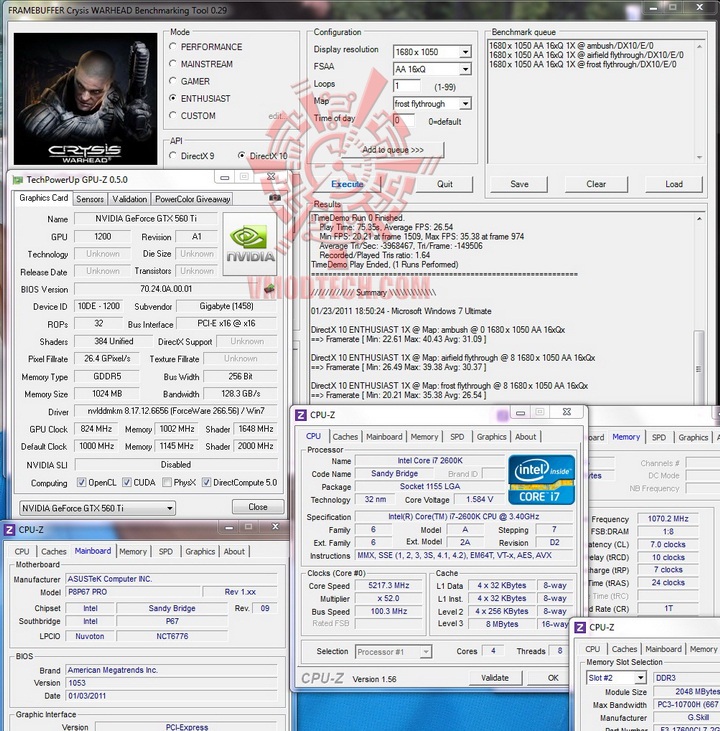This screenshot has width=720, height=731.
Task: Toggle the PhysX checkbox
Action: (x=166, y=483)
